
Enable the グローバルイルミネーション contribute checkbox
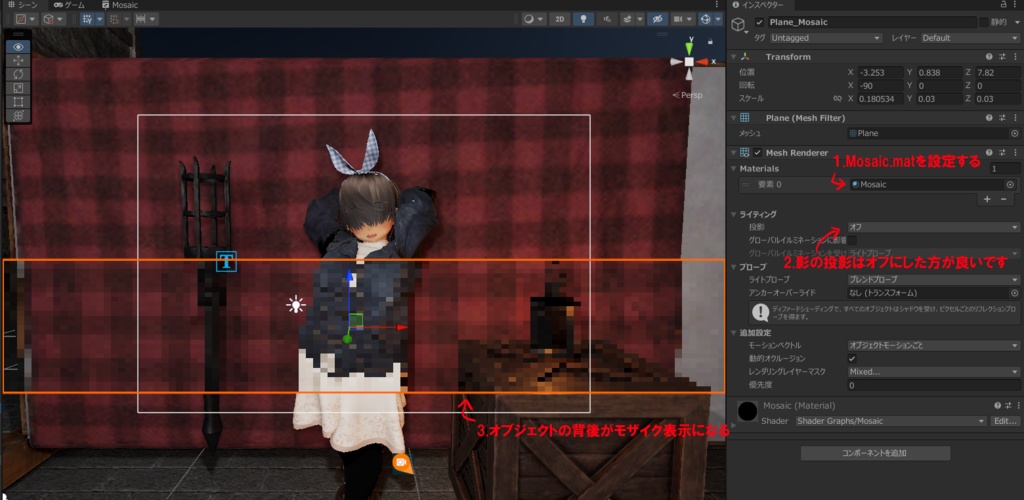point(852,240)
